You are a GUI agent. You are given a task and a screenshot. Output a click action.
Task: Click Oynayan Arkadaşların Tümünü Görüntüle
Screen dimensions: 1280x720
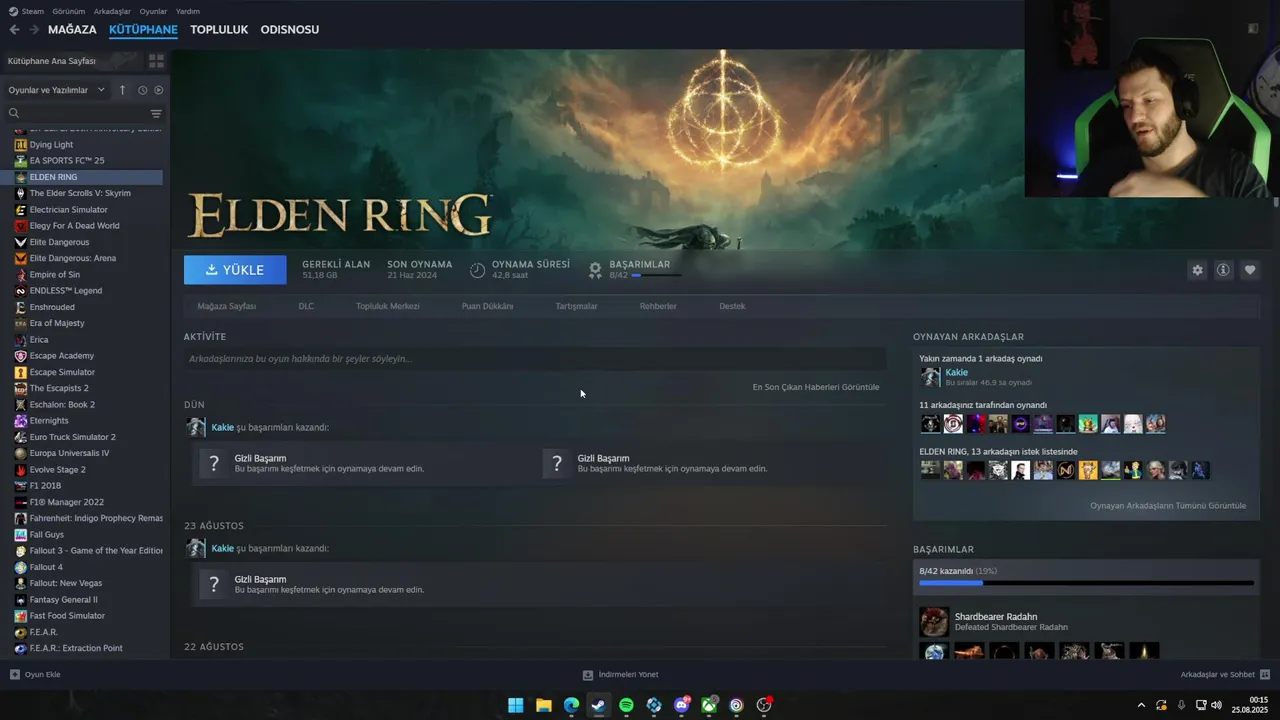[x=1168, y=506]
